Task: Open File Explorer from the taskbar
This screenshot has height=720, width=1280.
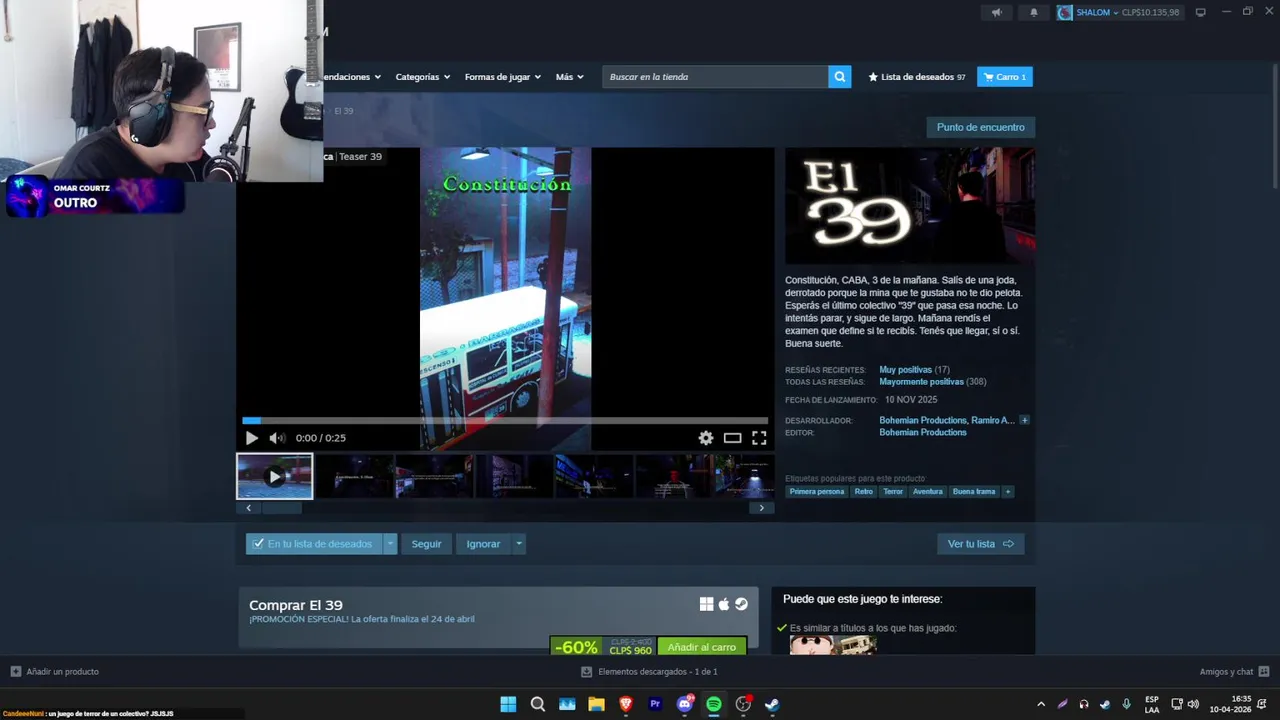Action: (596, 704)
